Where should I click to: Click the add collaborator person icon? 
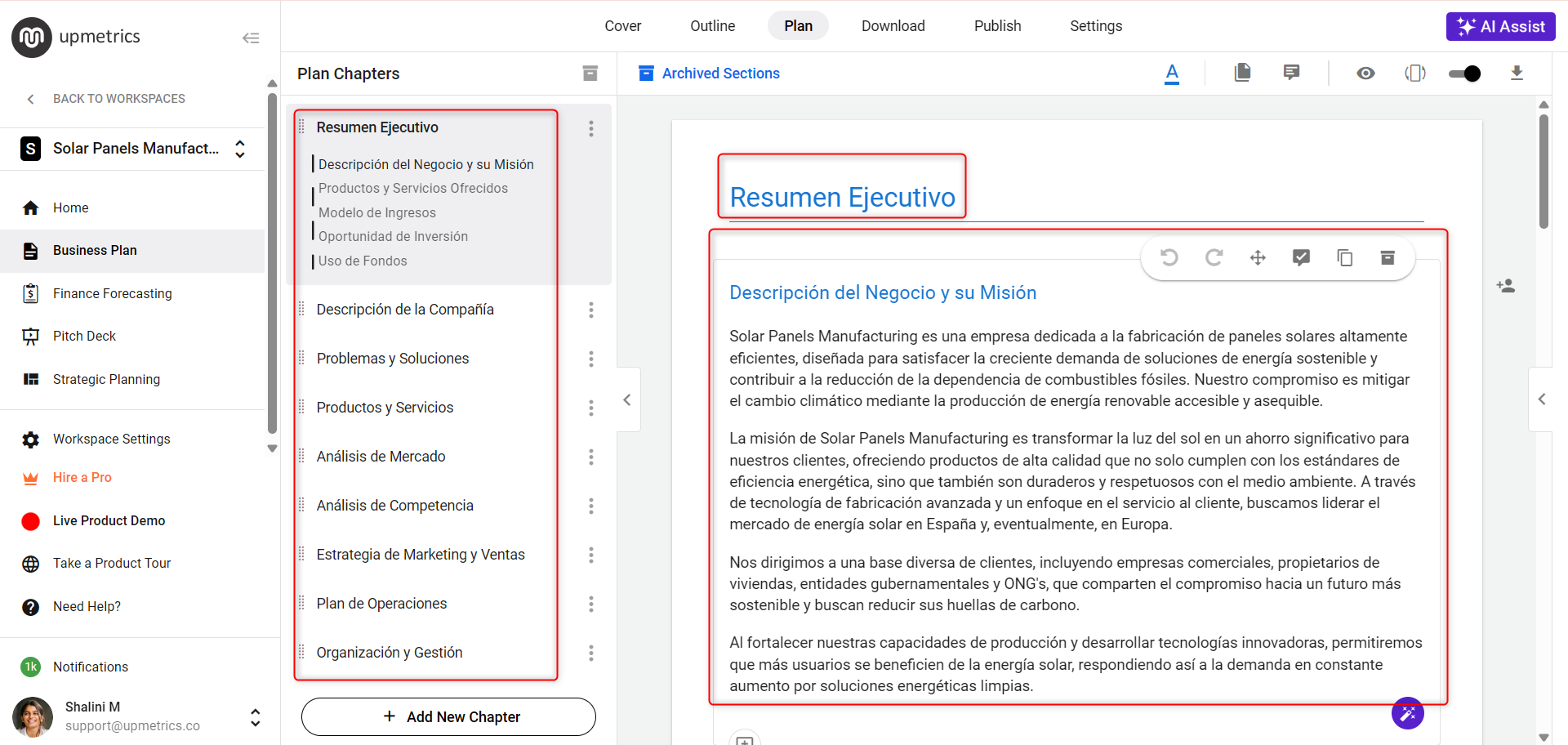[1506, 286]
